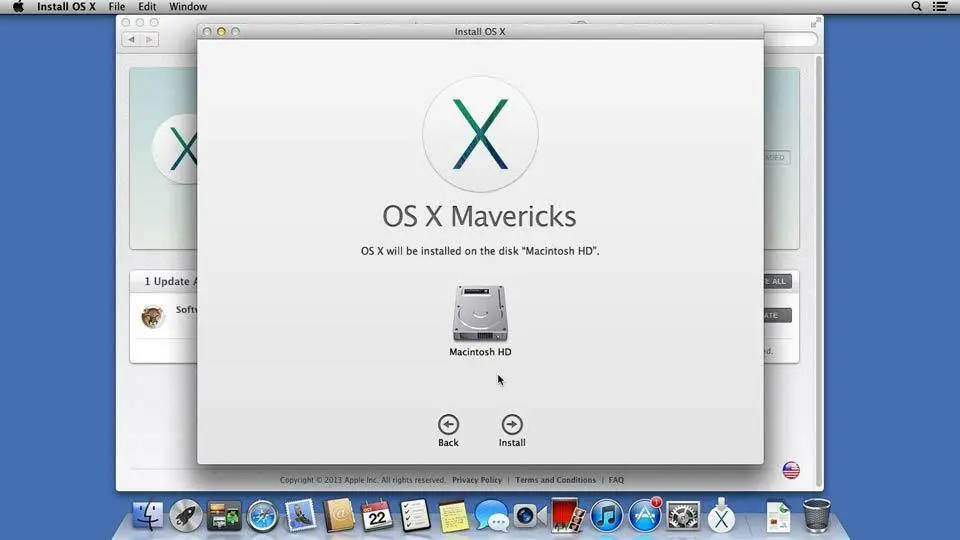Click the Mavericks X banner in App Store
Image resolution: width=960 pixels, height=540 pixels.
[x=163, y=158]
